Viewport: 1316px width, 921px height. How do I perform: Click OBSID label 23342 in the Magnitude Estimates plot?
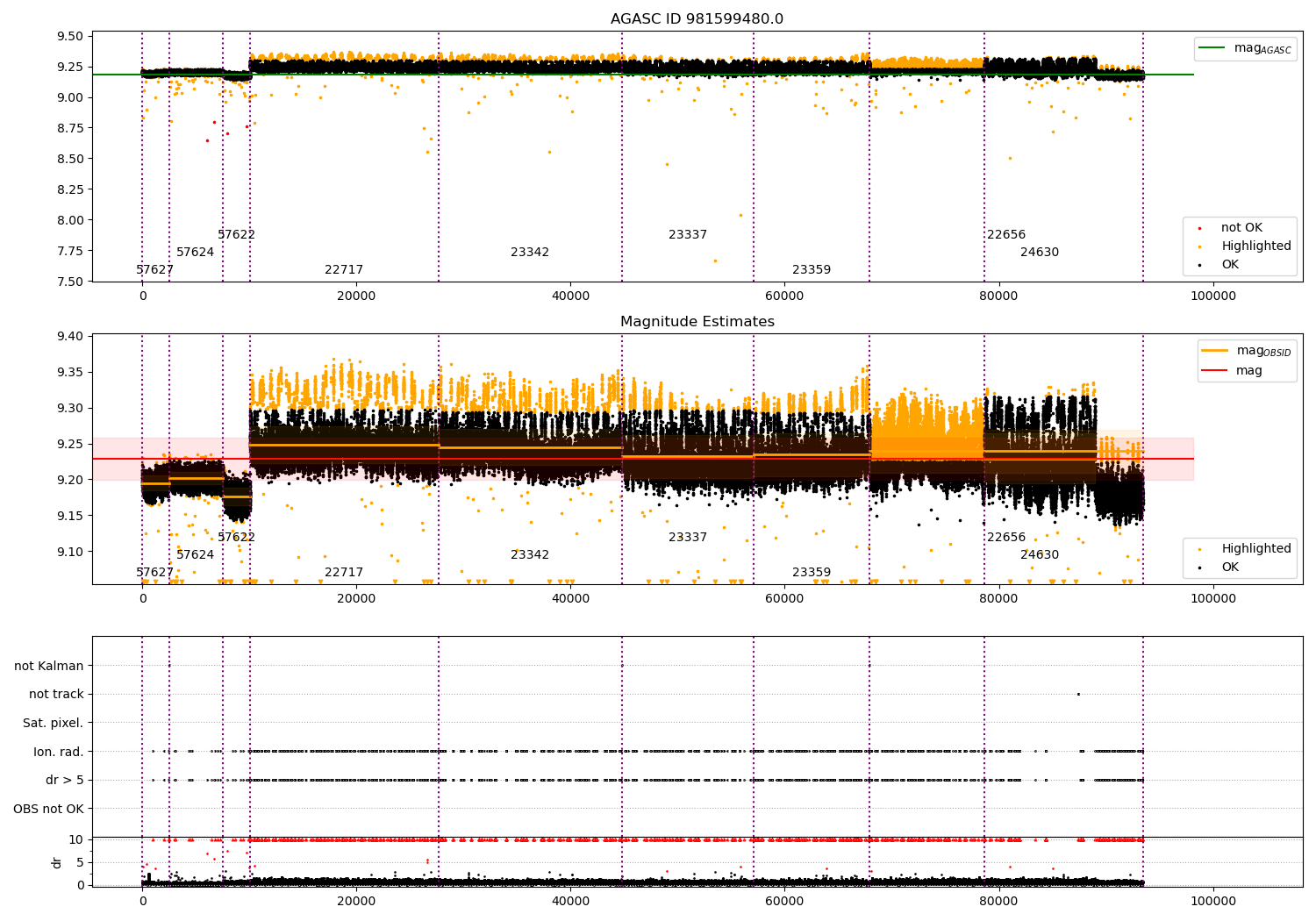coord(530,555)
